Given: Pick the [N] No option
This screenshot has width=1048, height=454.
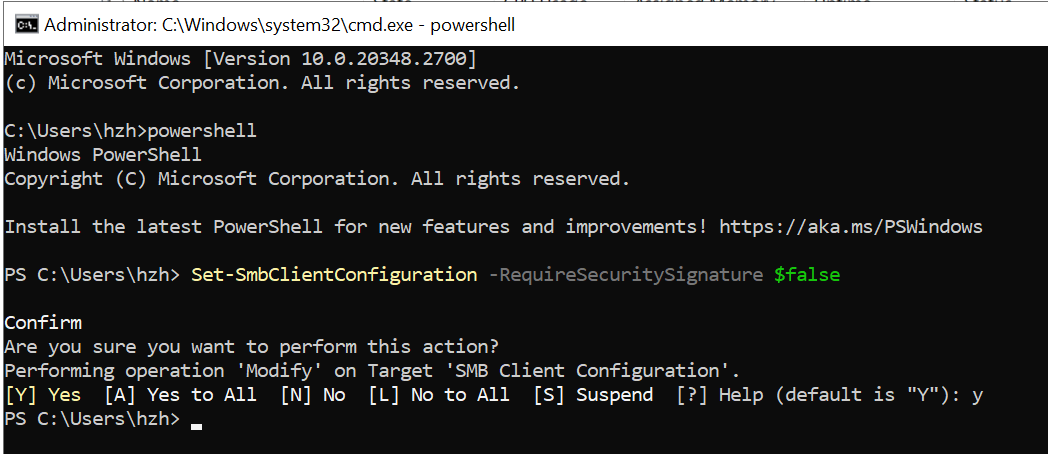Looking at the screenshot, I should (313, 395).
